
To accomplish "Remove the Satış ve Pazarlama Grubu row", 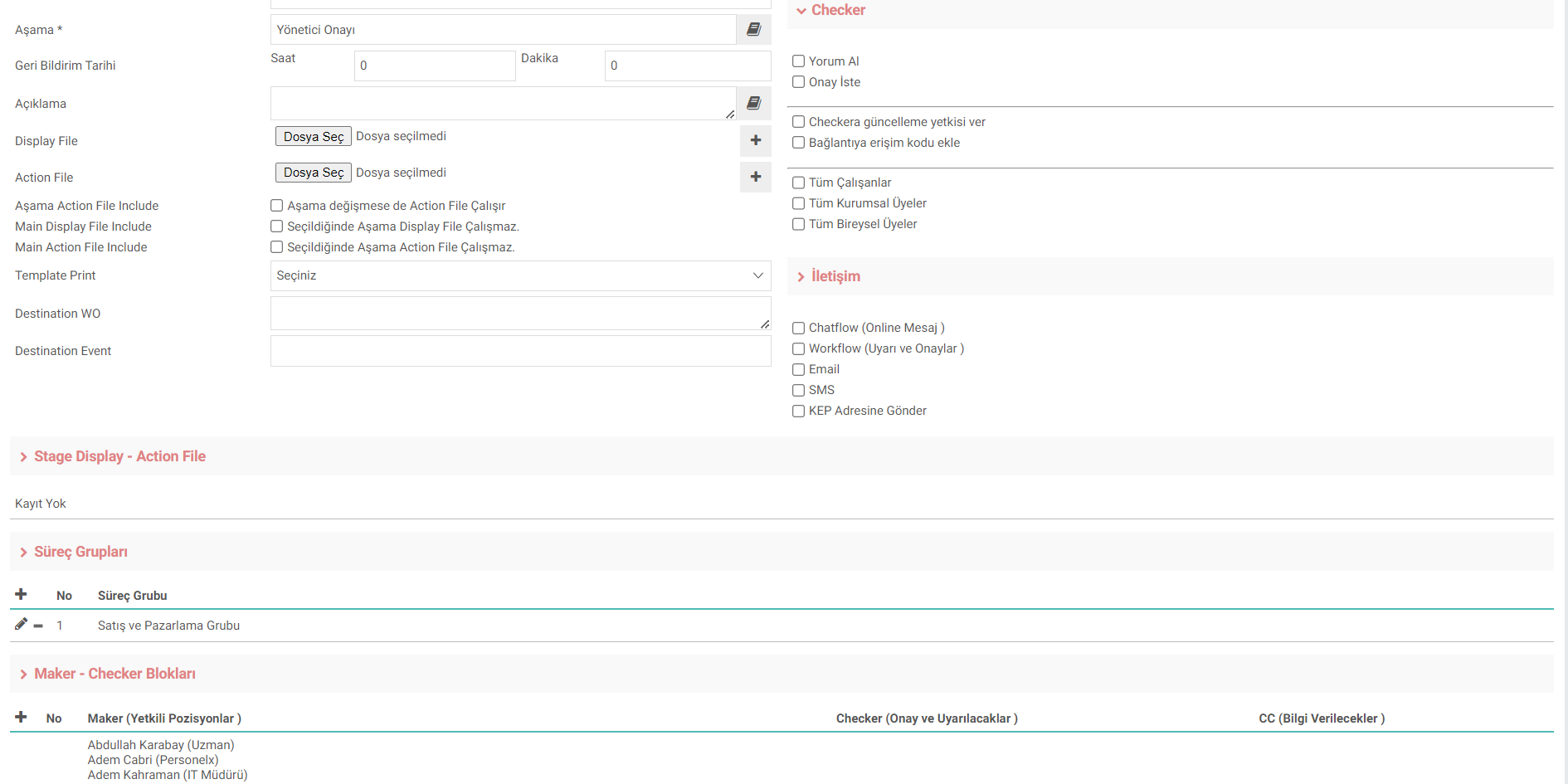I will click(38, 626).
